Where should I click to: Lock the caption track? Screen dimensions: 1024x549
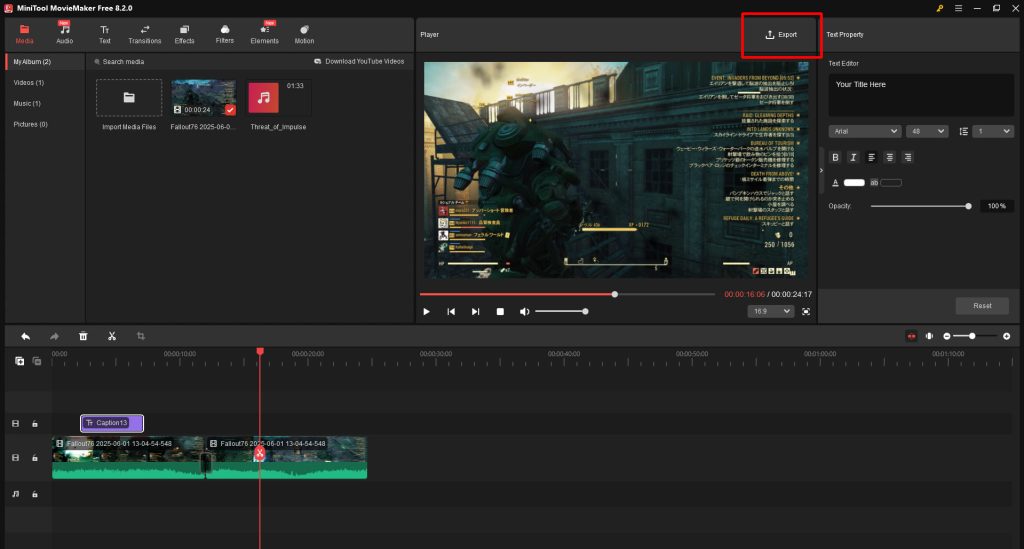coord(35,424)
